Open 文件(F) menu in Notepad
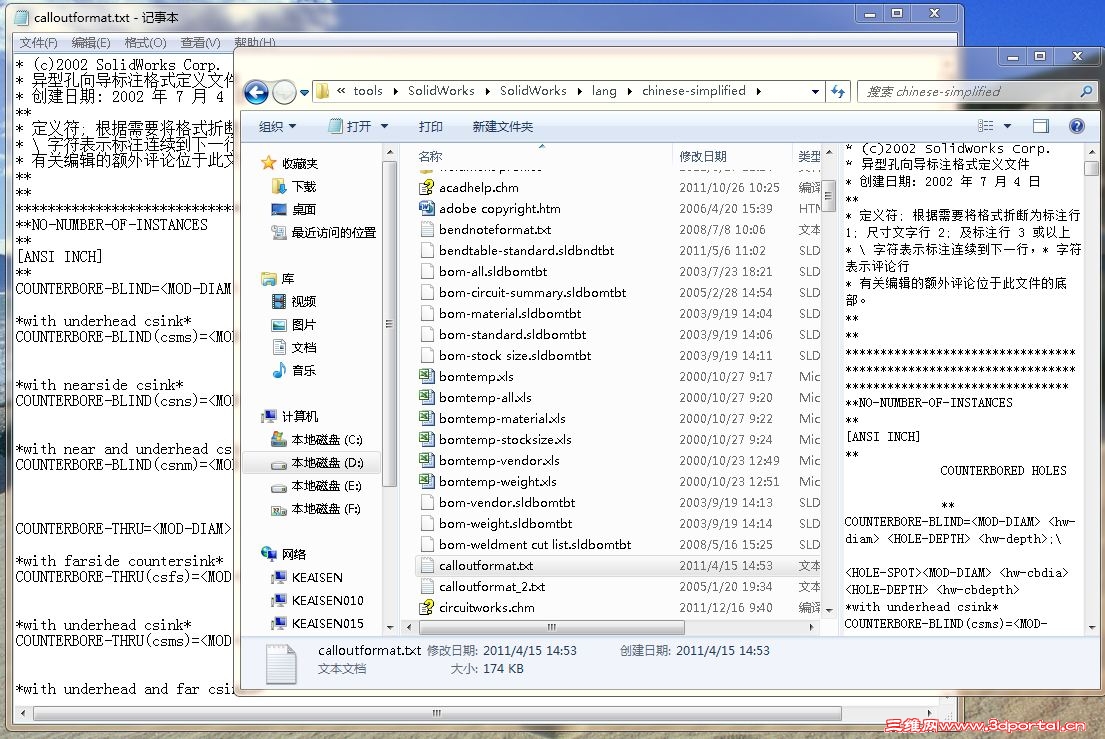 pyautogui.click(x=38, y=43)
